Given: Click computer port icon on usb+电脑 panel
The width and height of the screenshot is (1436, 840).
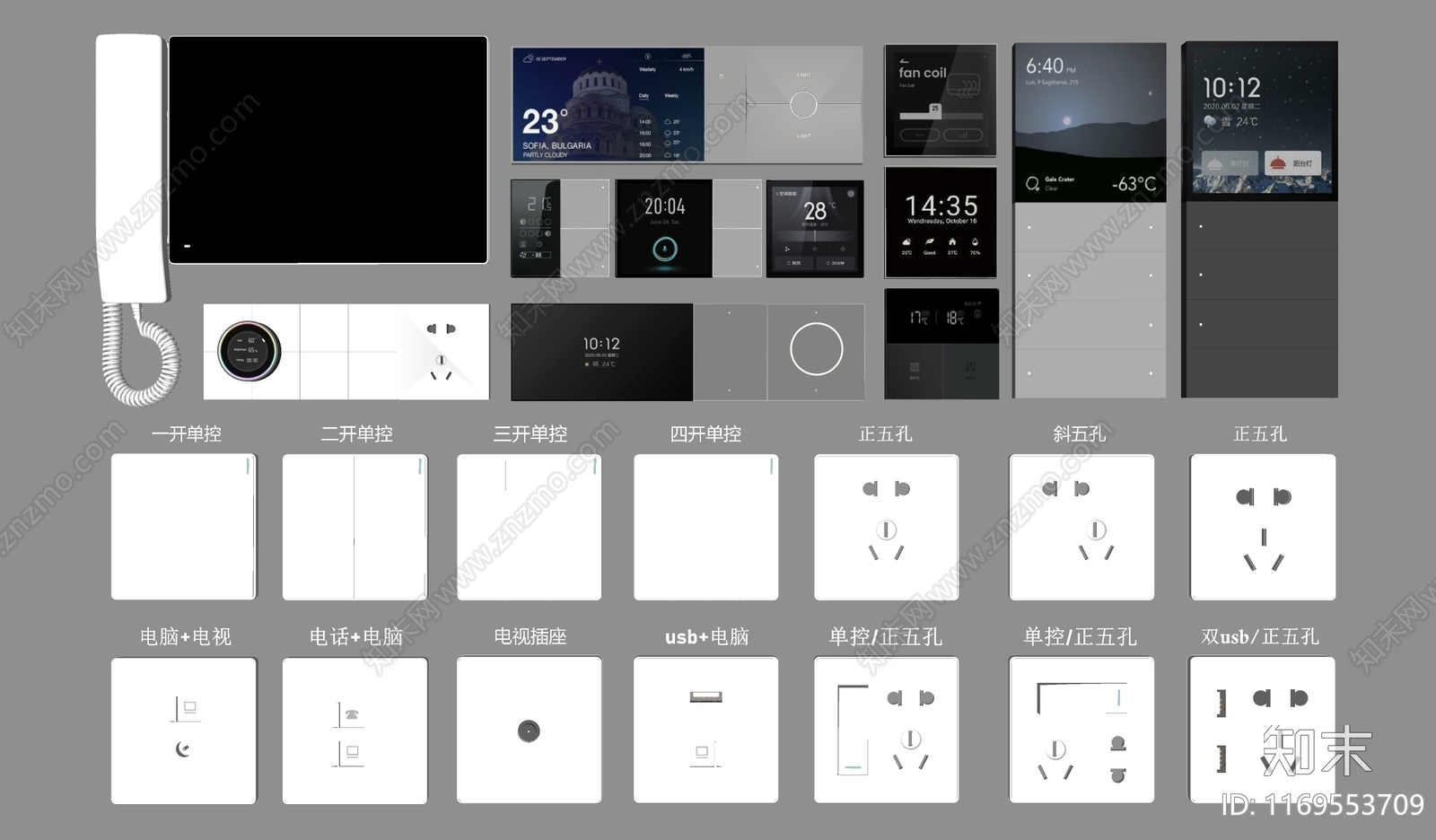Looking at the screenshot, I should pos(703,753).
